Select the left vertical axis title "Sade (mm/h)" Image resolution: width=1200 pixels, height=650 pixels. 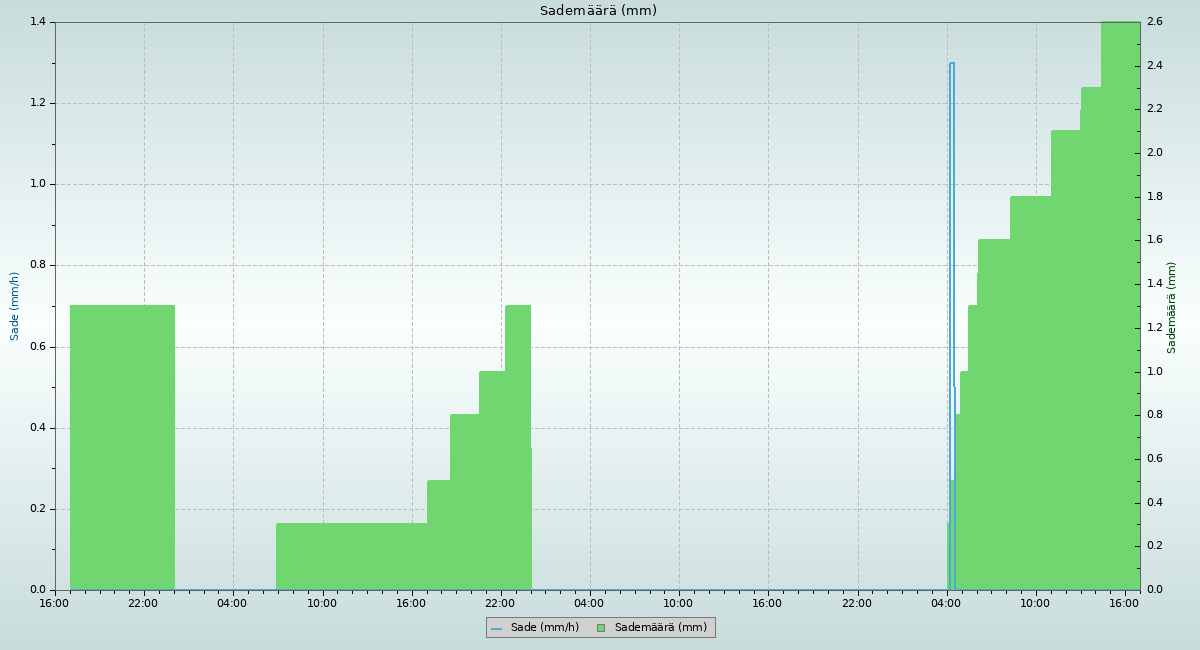[15, 306]
